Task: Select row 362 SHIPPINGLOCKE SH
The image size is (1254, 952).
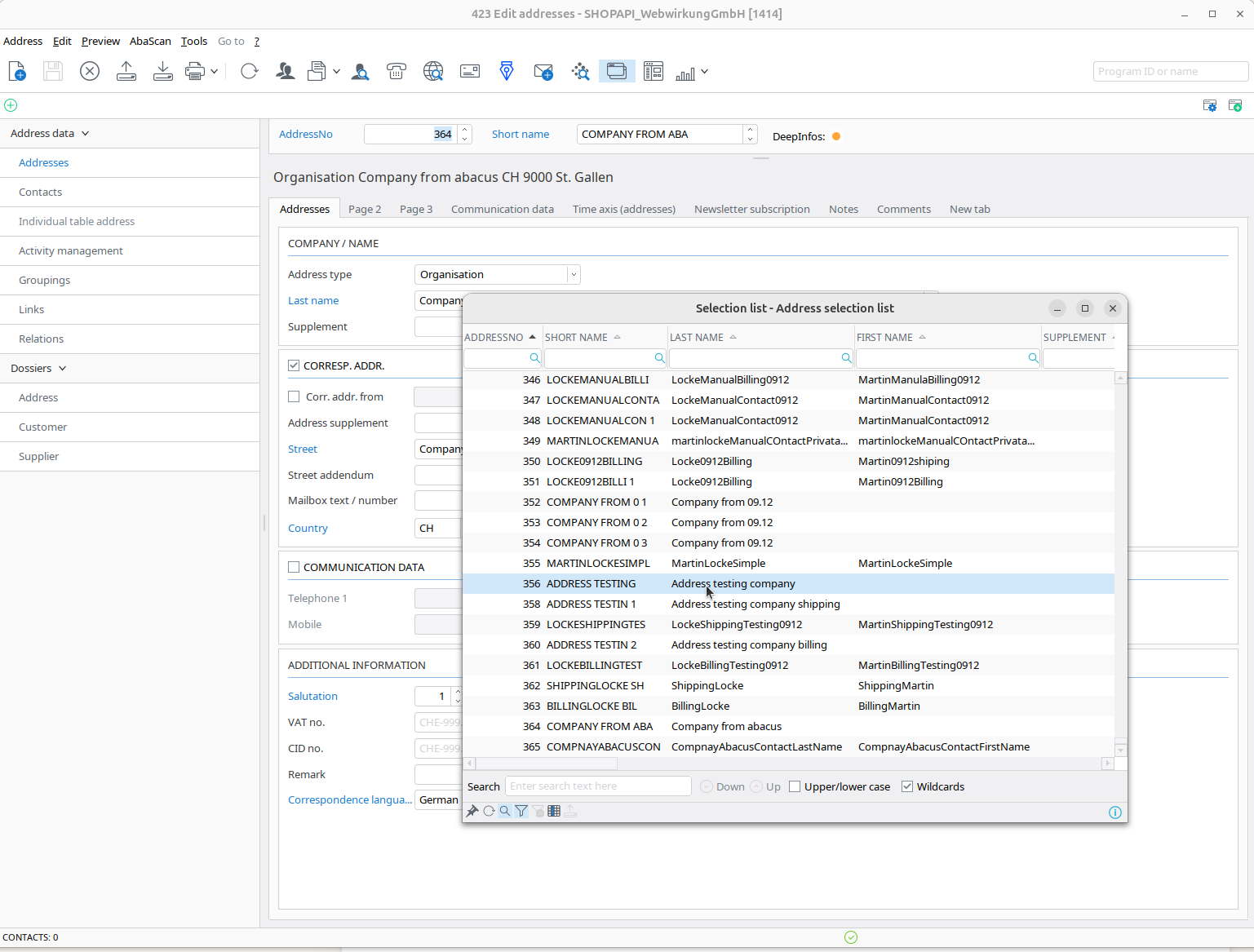Action: tap(595, 685)
